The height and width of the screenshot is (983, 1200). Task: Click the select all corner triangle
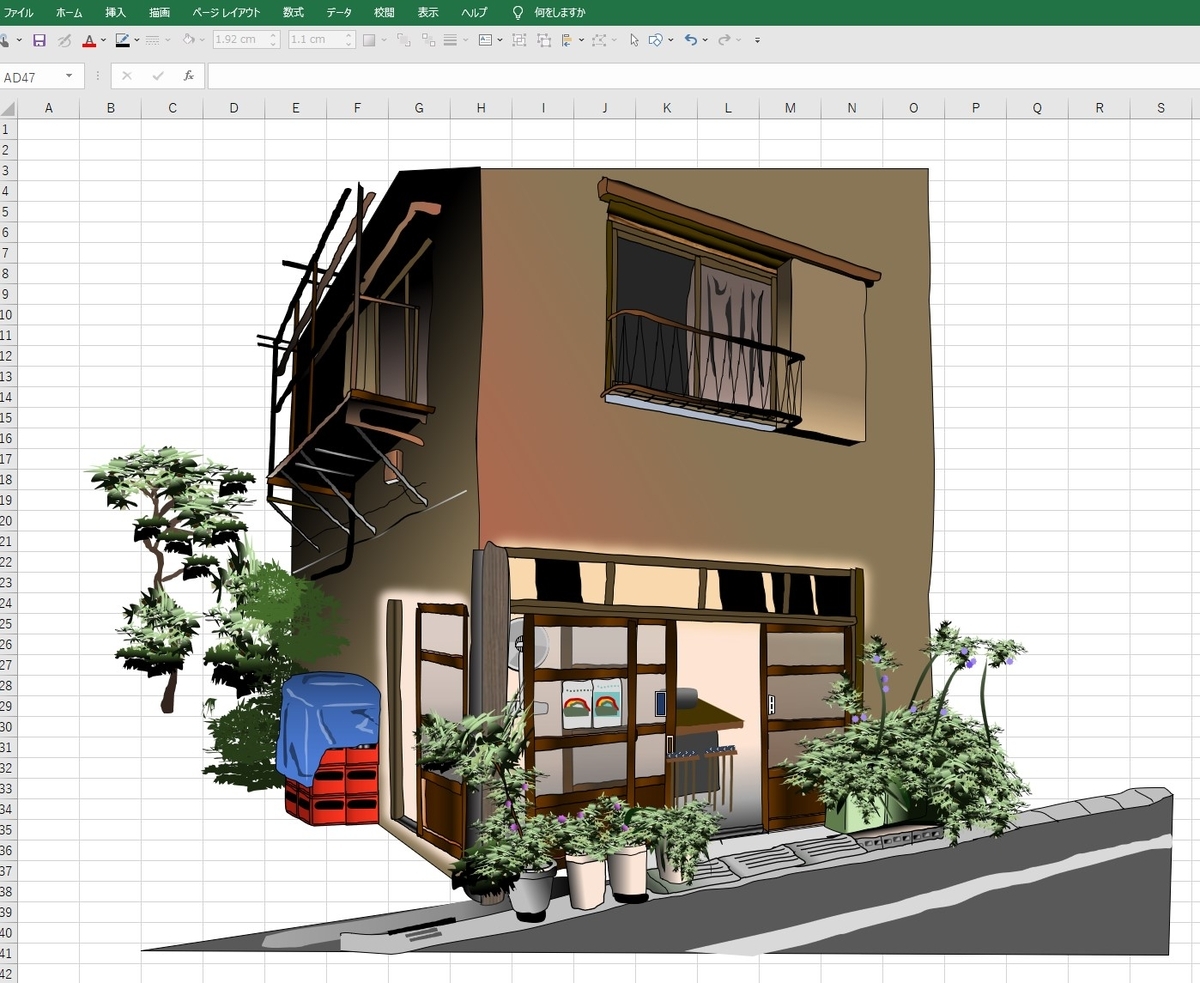click(x=9, y=108)
